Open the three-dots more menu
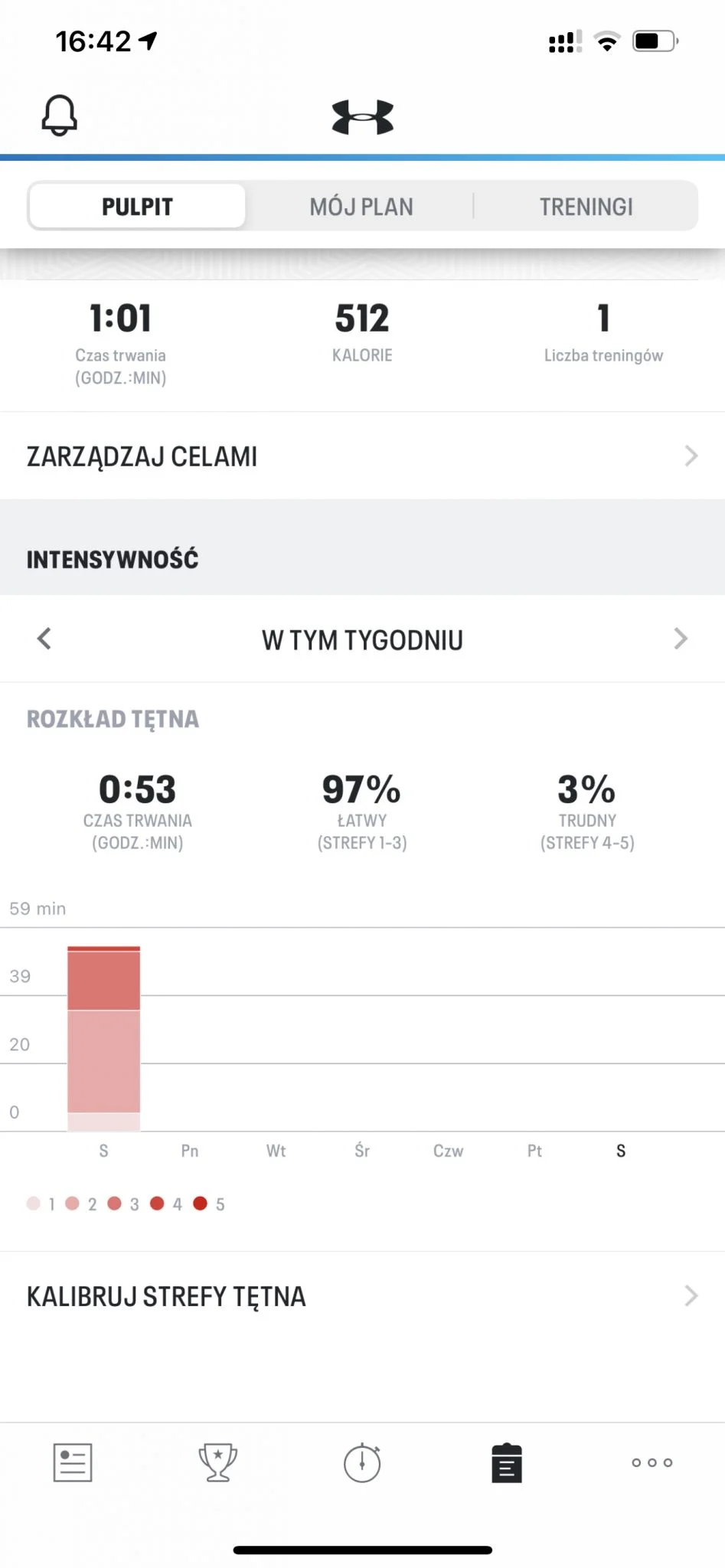The width and height of the screenshot is (725, 1568). 652,1462
